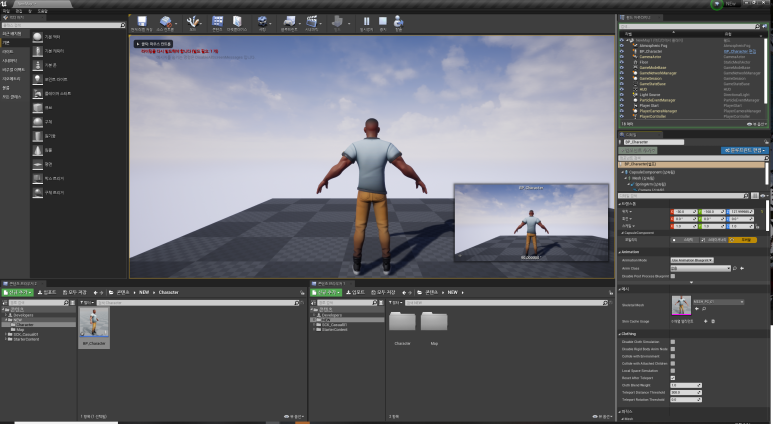Image resolution: width=773 pixels, height=424 pixels.
Task: Toggle visibility eye for Player Start
Action: click(622, 106)
